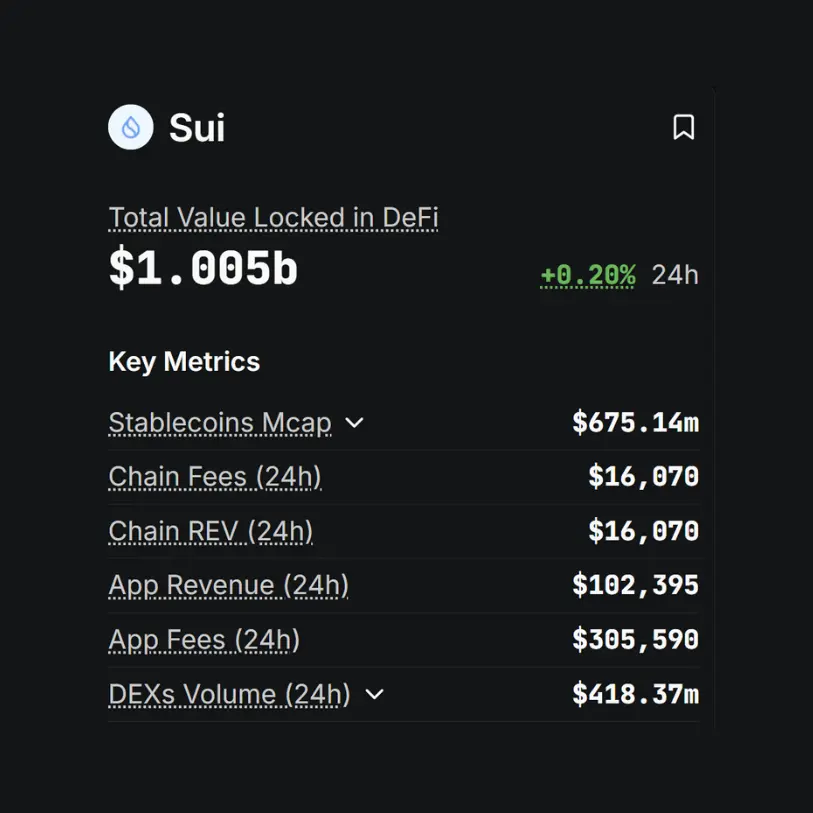The image size is (813, 813).
Task: Click the Chain REV (24h) label
Action: (x=211, y=531)
